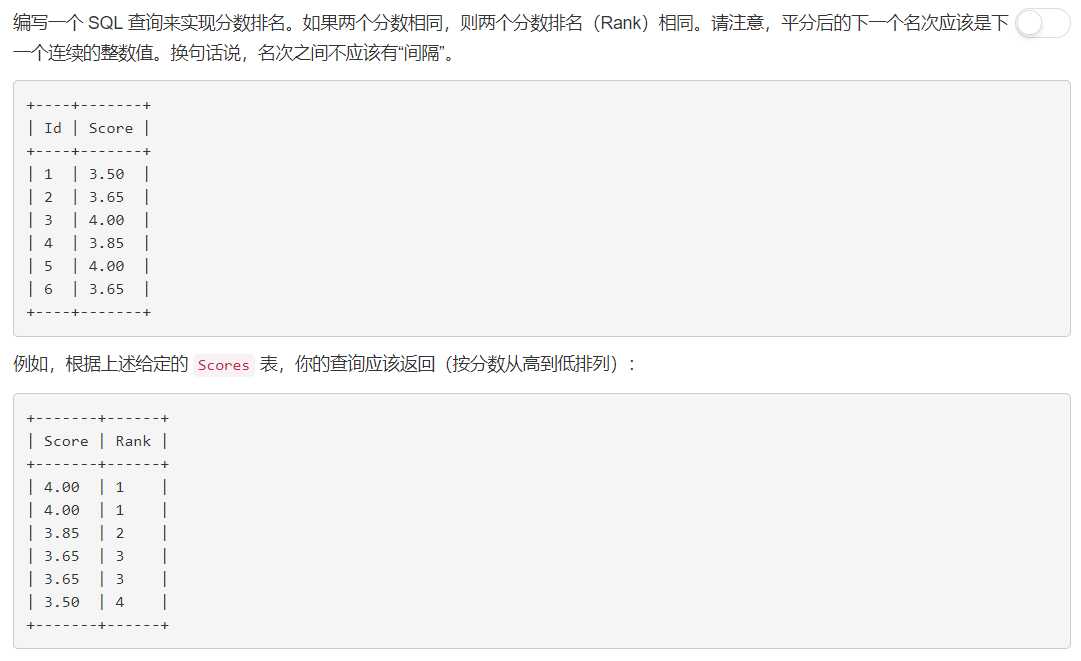Click score 4.00 in the Id 5 row
This screenshot has width=1081, height=661.
(106, 266)
